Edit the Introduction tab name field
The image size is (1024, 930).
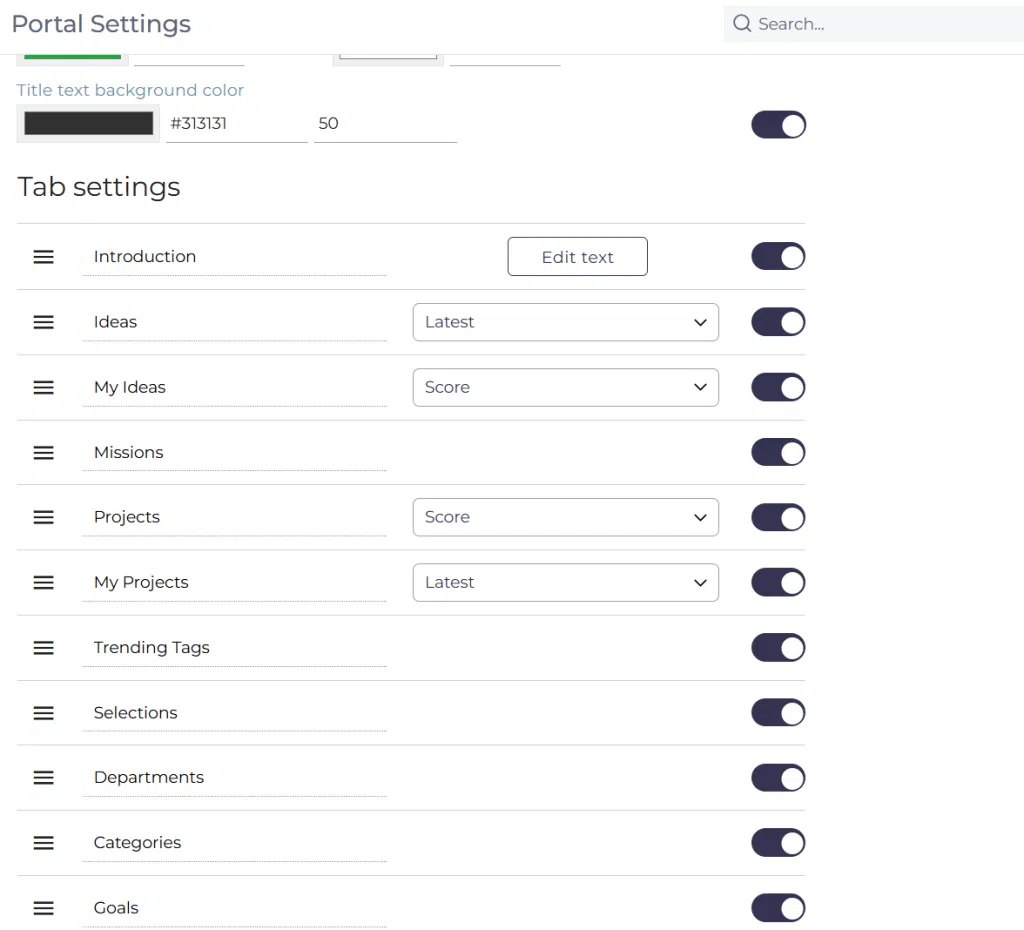coord(234,257)
